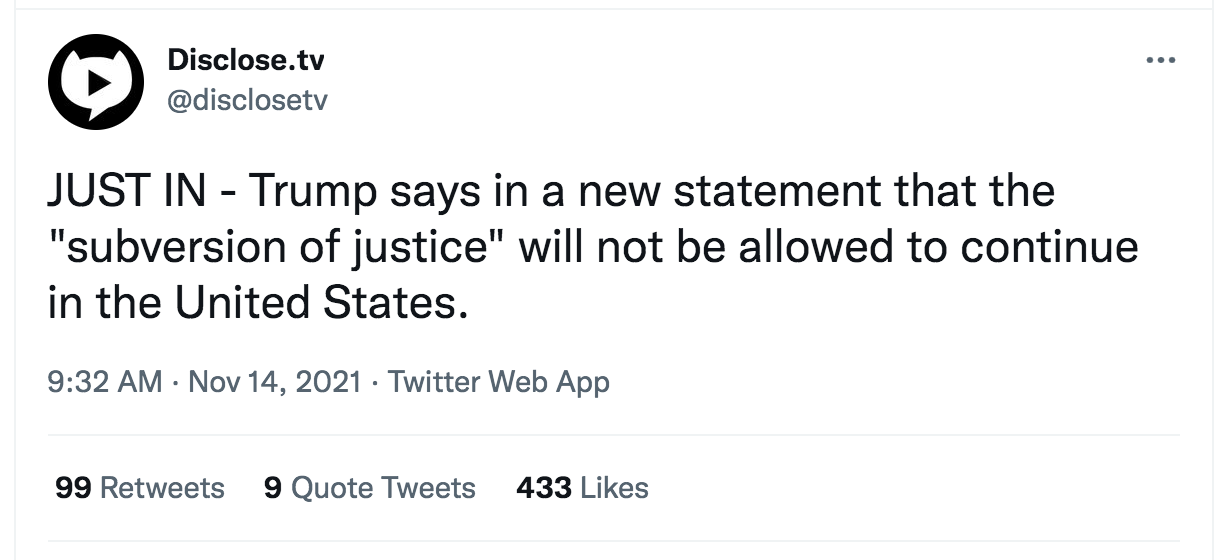Click the 9:32 AM timestamp
1218x560 pixels.
click(104, 381)
